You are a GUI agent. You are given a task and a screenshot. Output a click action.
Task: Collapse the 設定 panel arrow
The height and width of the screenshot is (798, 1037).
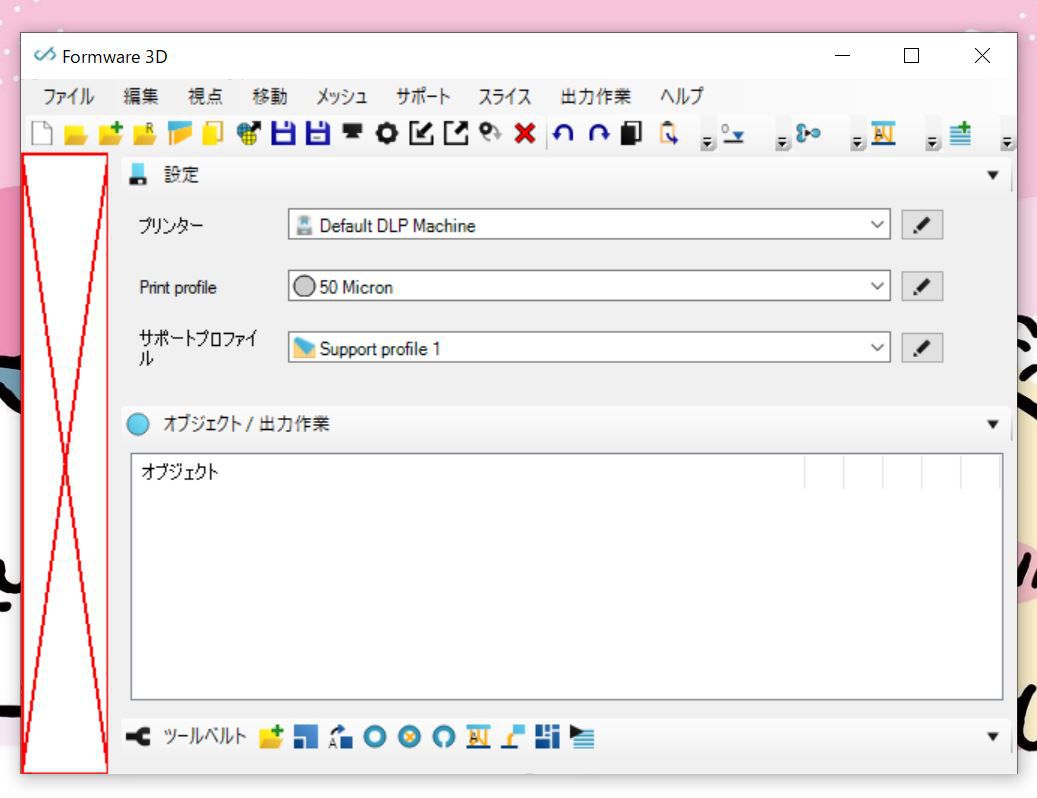point(993,175)
